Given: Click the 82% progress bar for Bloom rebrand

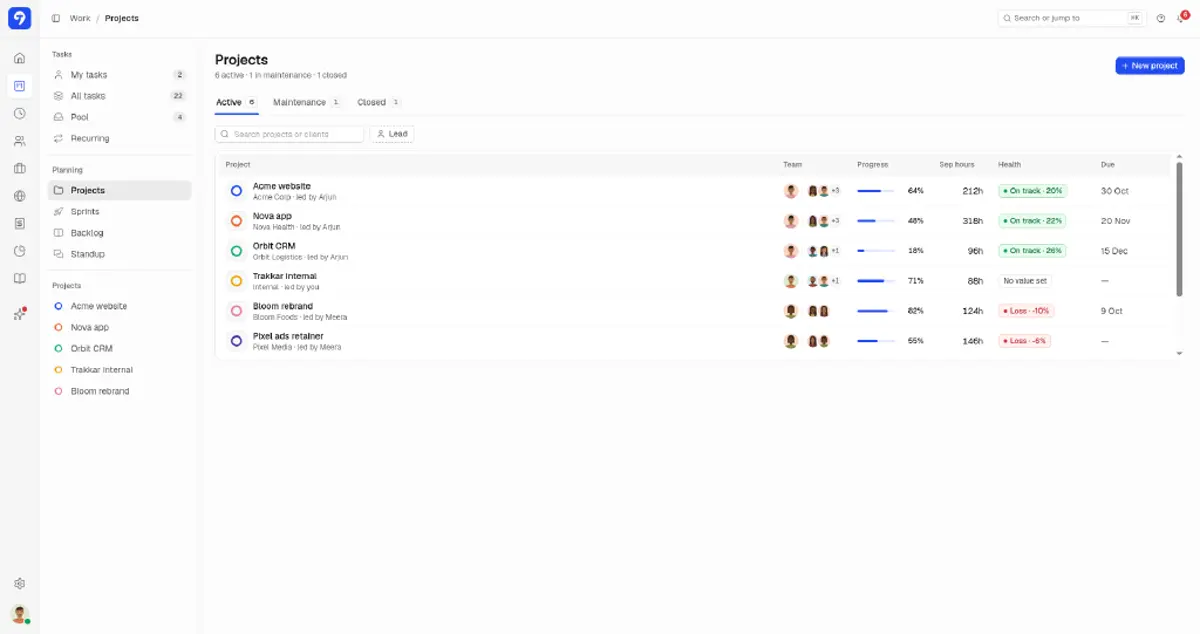Looking at the screenshot, I should tap(876, 311).
